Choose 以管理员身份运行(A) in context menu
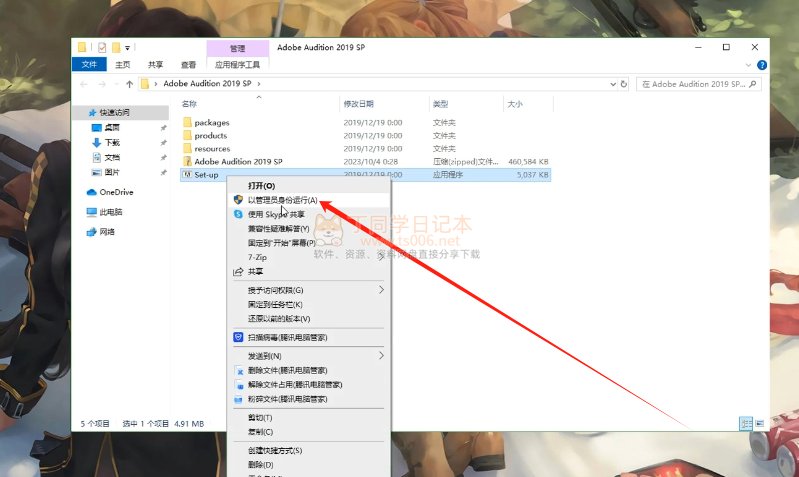The width and height of the screenshot is (799, 477). [x=282, y=200]
